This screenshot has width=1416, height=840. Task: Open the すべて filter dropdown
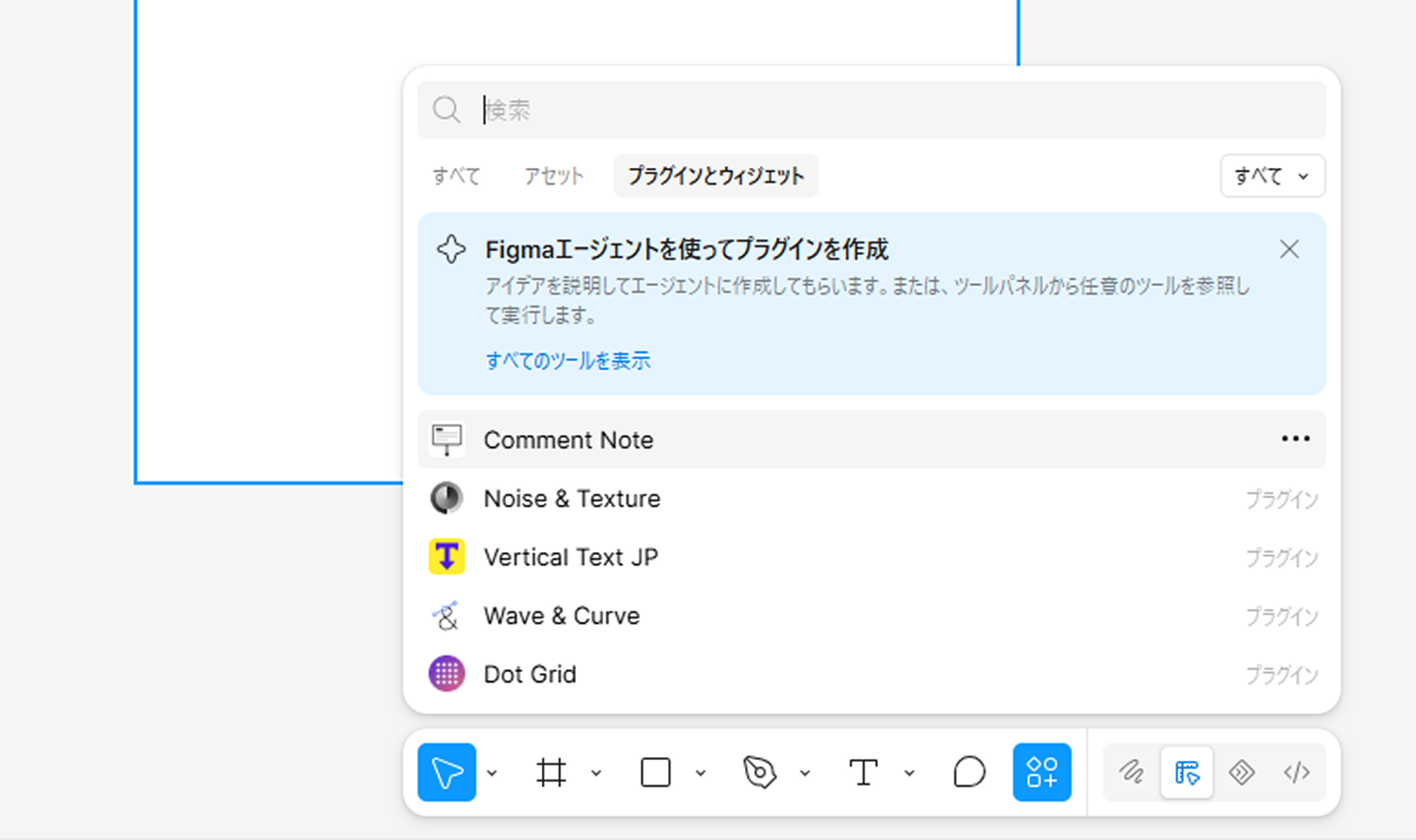tap(1273, 176)
